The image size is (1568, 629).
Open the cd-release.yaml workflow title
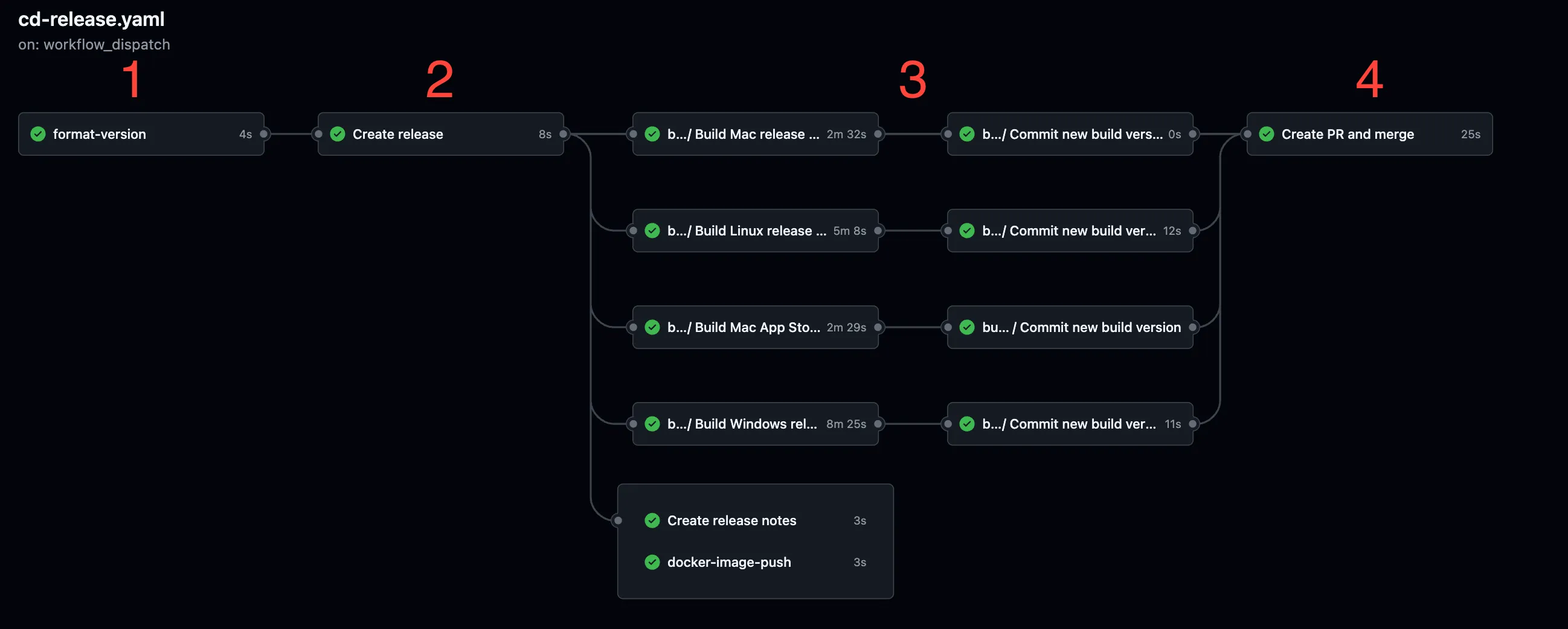coord(91,19)
